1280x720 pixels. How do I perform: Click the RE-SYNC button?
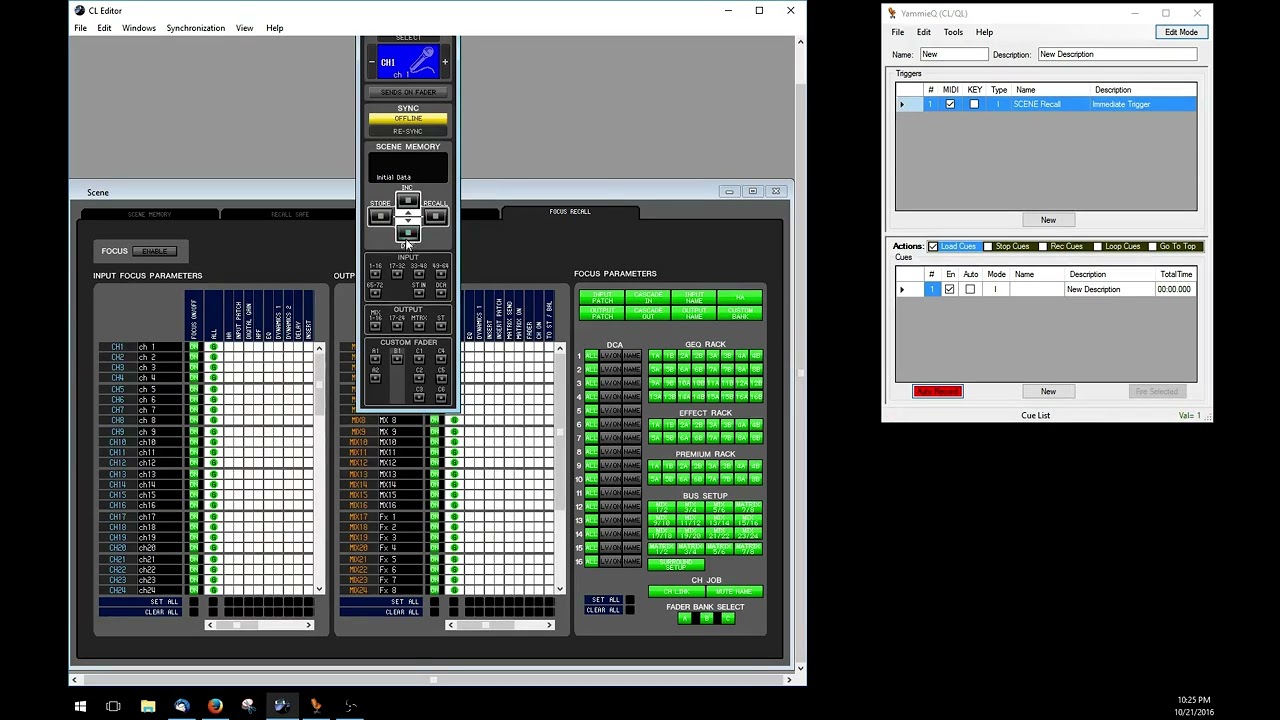408,131
